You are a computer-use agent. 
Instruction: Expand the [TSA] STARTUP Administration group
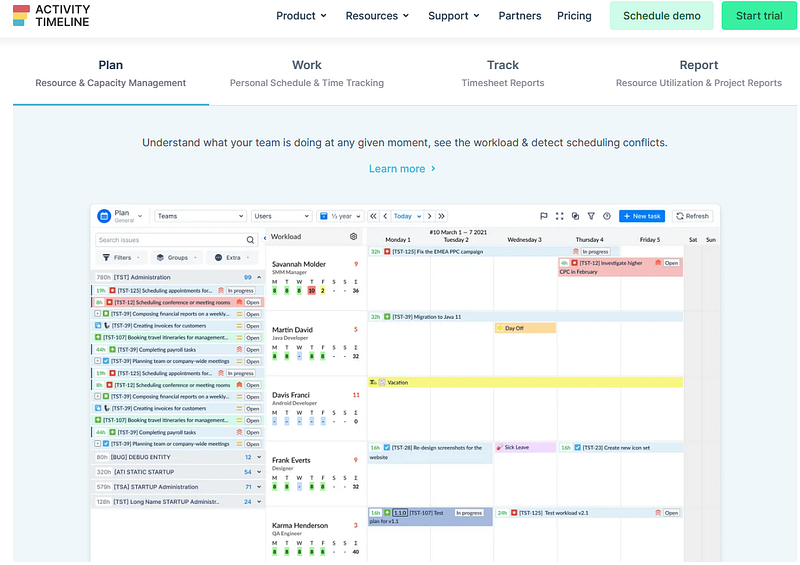pyautogui.click(x=259, y=487)
